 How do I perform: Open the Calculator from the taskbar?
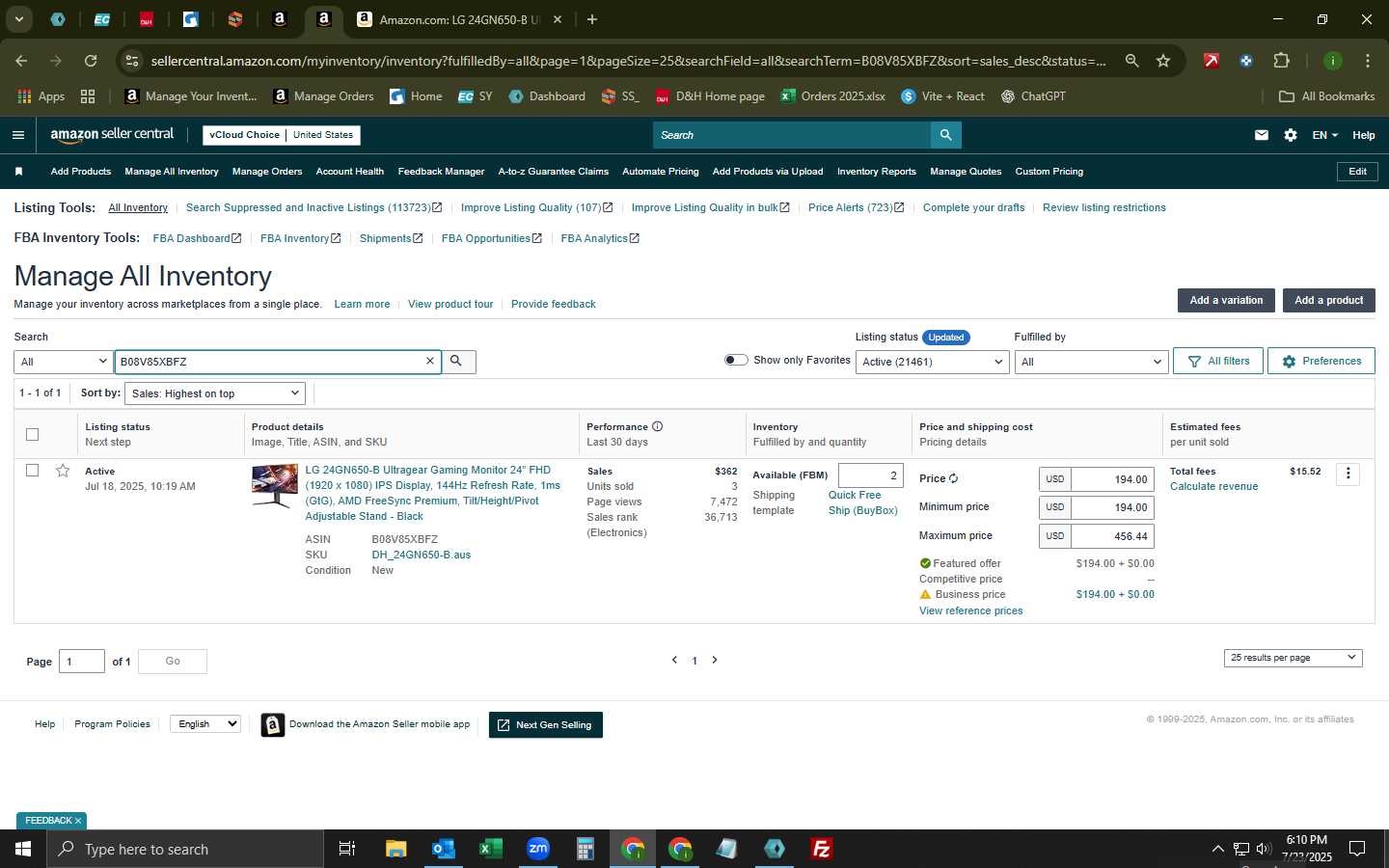tap(586, 849)
